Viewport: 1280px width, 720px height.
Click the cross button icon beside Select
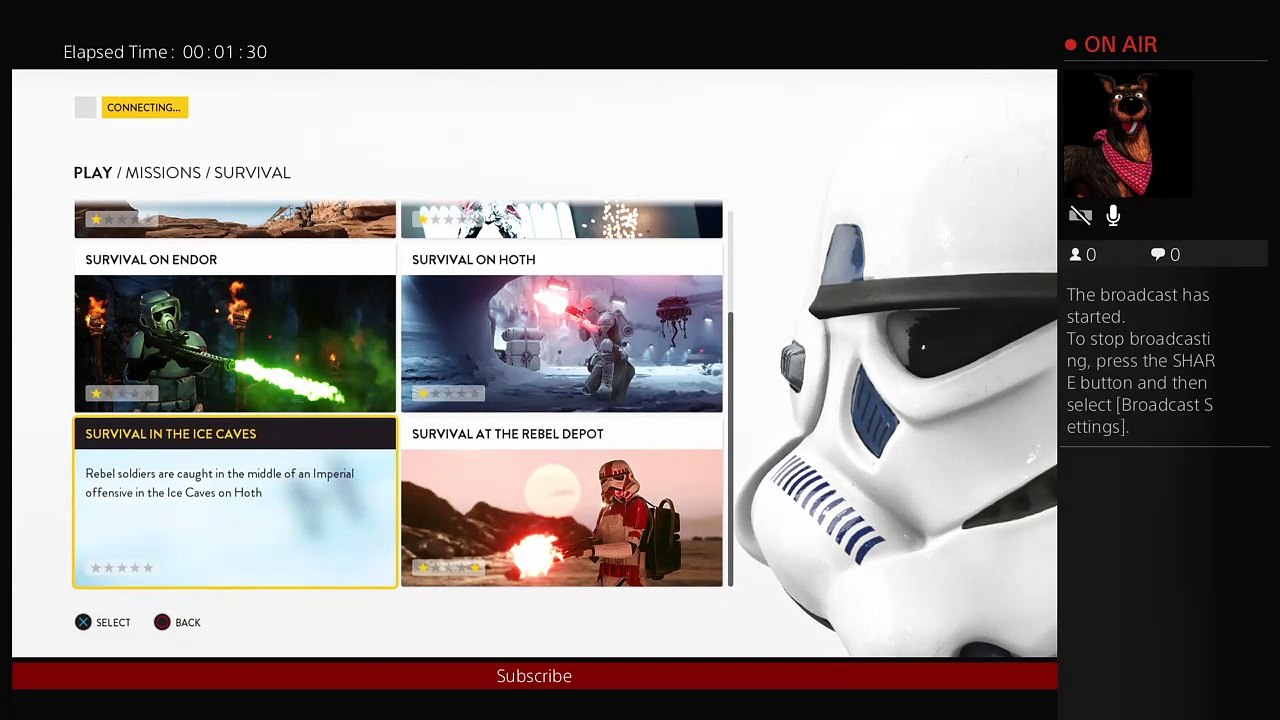coord(83,622)
